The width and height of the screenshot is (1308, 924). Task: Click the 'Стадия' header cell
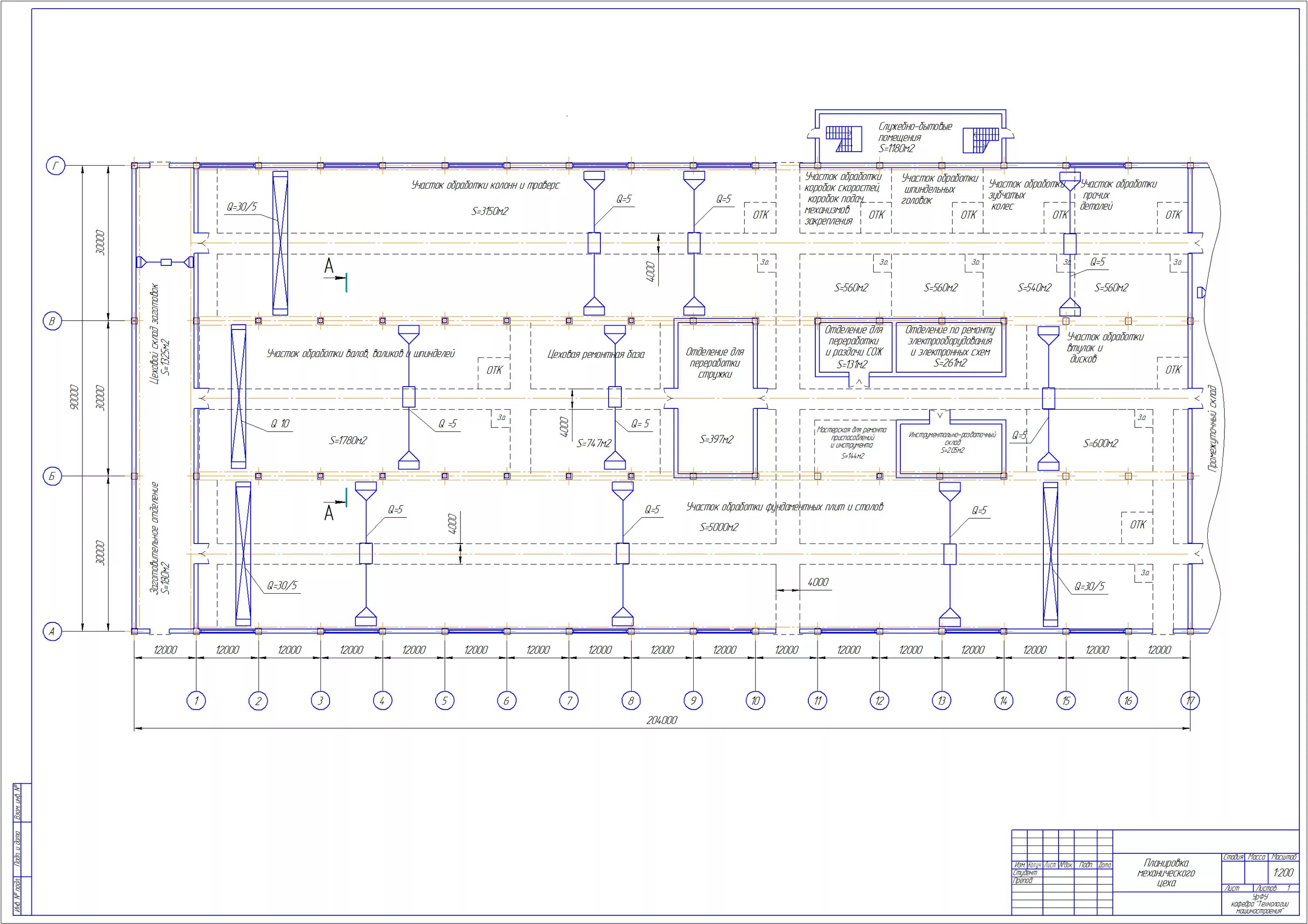point(1233,857)
